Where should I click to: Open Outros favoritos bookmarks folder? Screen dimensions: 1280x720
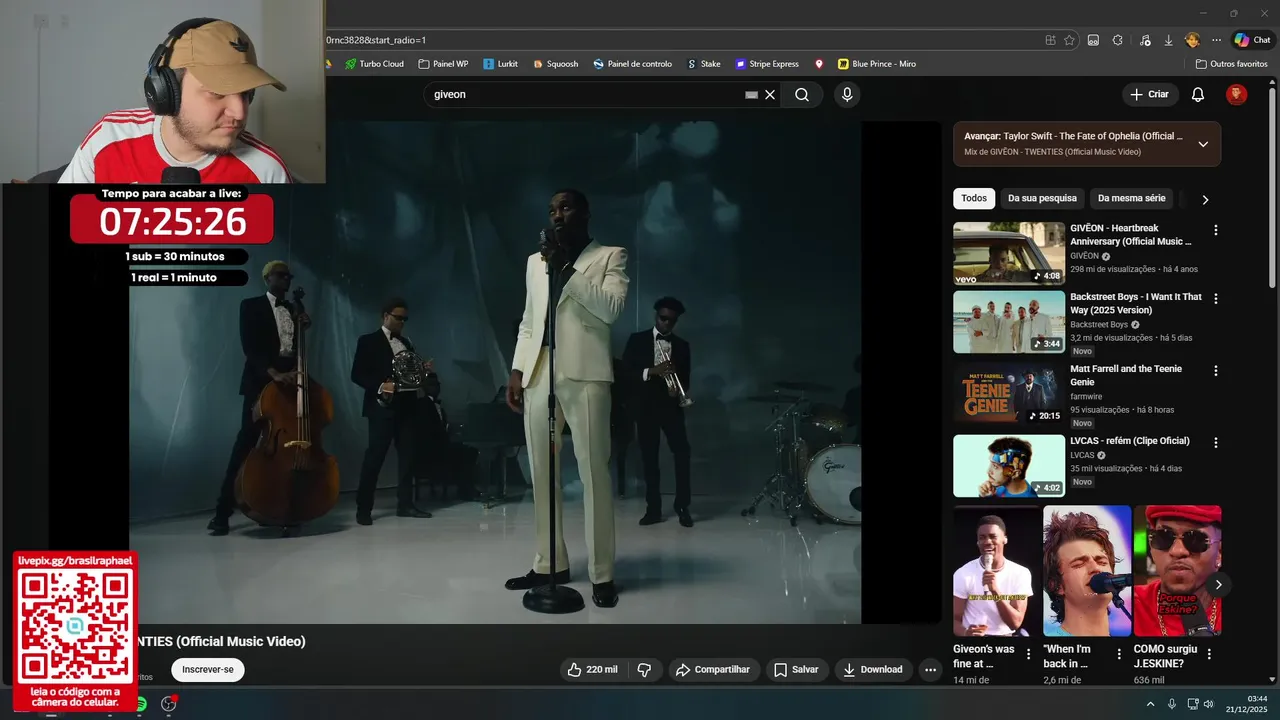[x=1232, y=64]
